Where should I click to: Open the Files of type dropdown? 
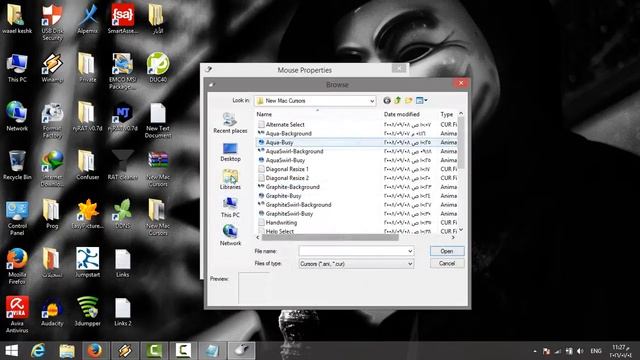click(410, 264)
